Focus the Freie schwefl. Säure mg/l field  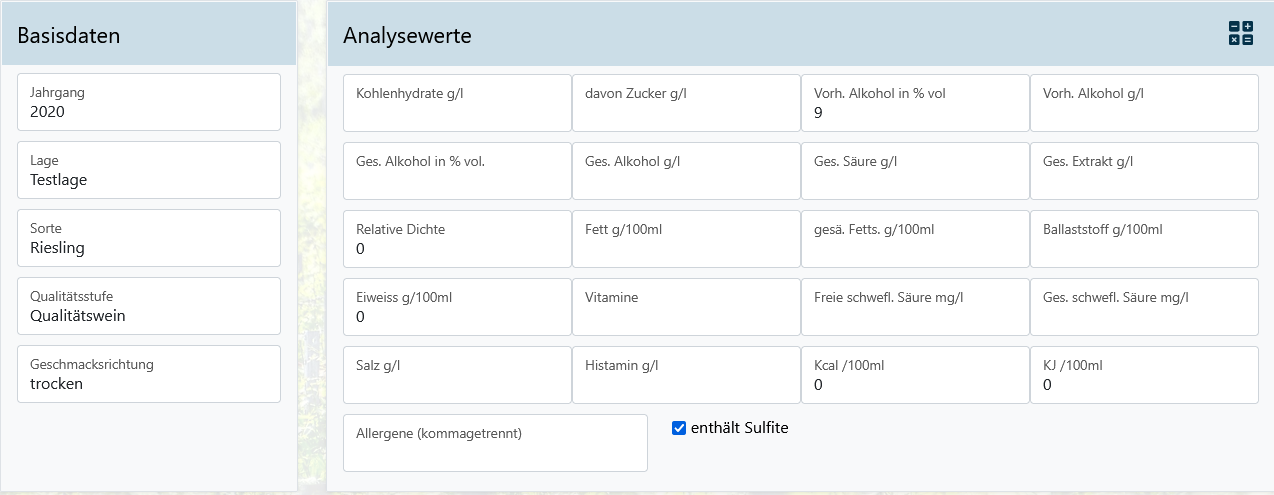point(915,307)
